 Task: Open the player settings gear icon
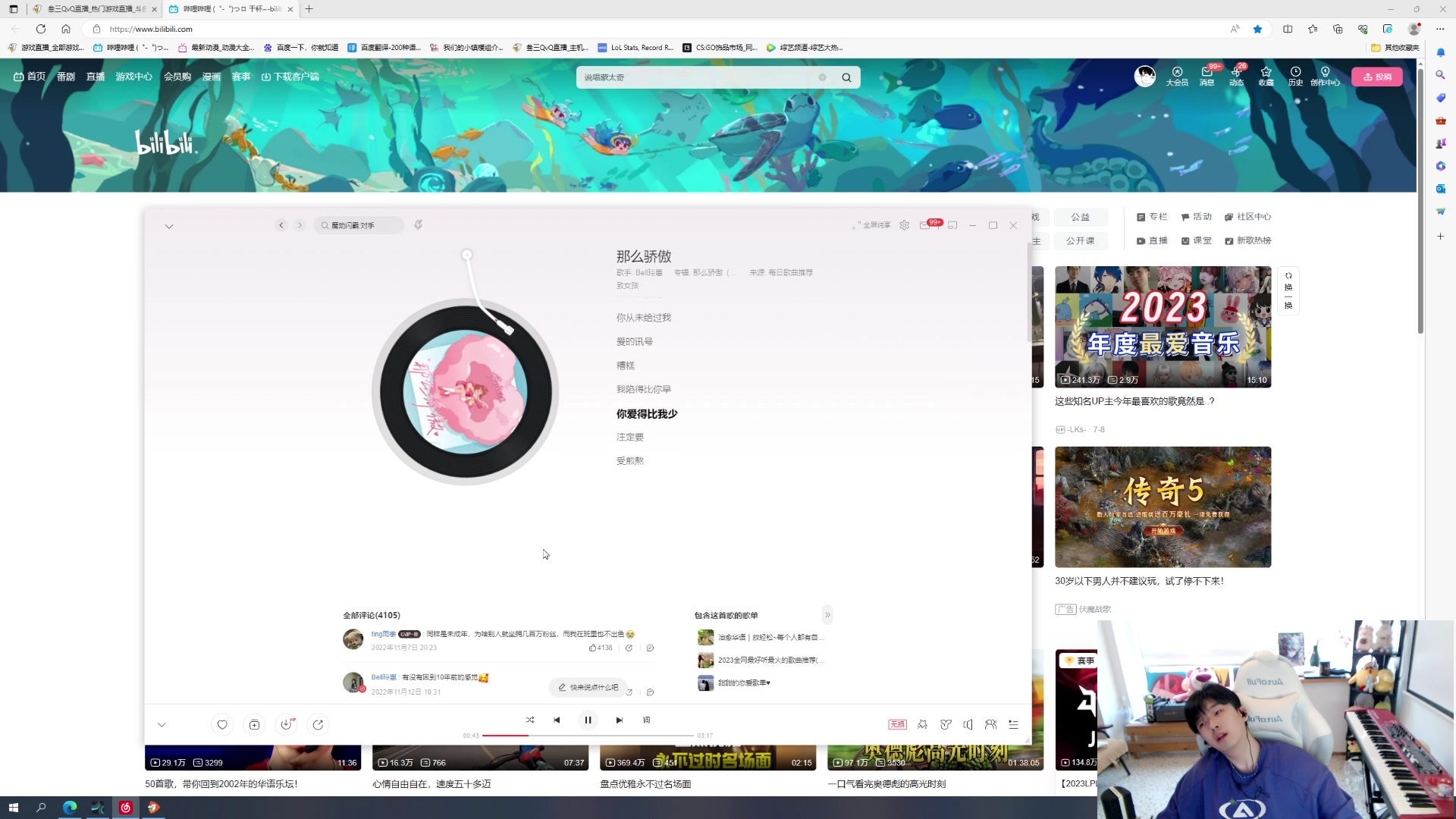tap(904, 225)
